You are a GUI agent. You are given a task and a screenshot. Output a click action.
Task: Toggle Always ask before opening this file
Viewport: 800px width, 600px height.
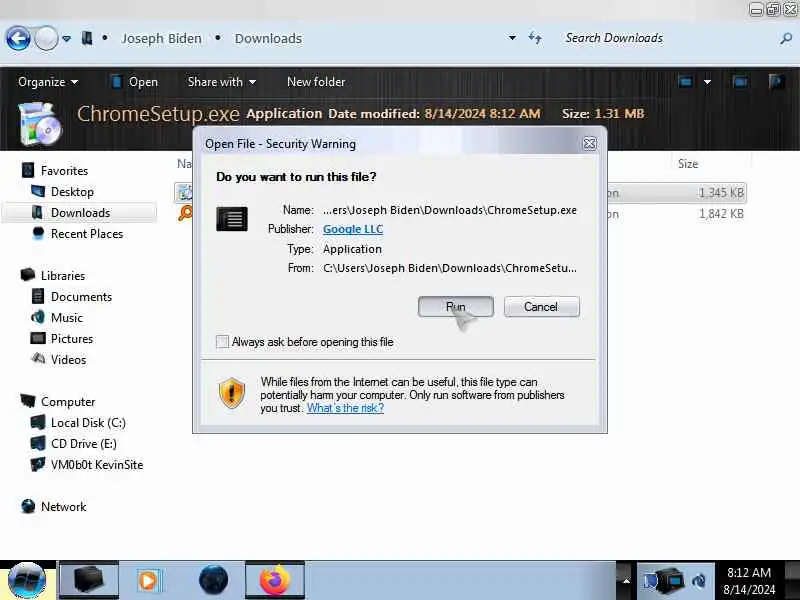pyautogui.click(x=222, y=341)
